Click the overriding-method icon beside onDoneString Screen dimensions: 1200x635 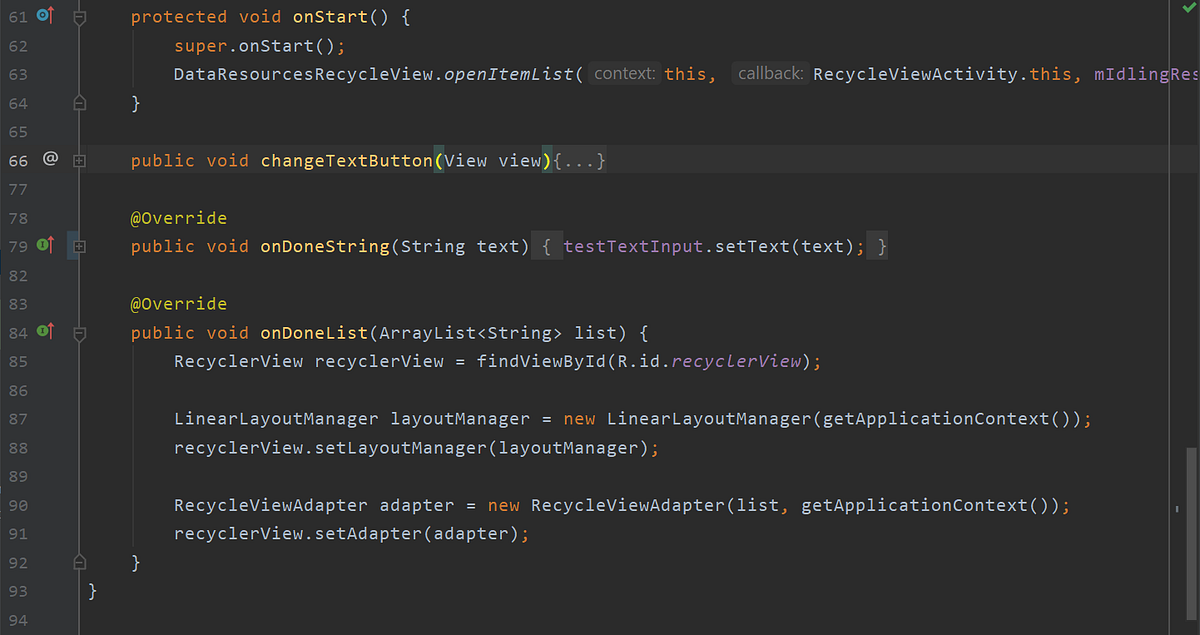[43, 245]
